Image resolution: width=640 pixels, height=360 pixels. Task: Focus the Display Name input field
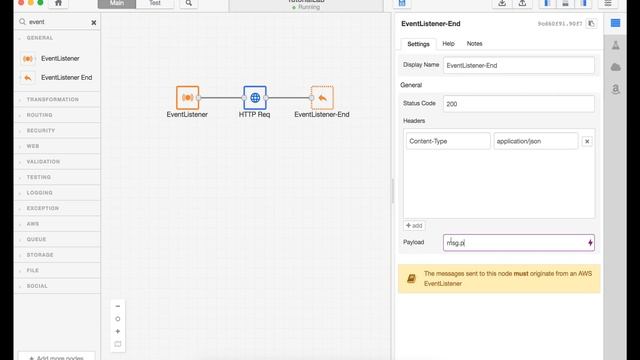[x=519, y=65]
